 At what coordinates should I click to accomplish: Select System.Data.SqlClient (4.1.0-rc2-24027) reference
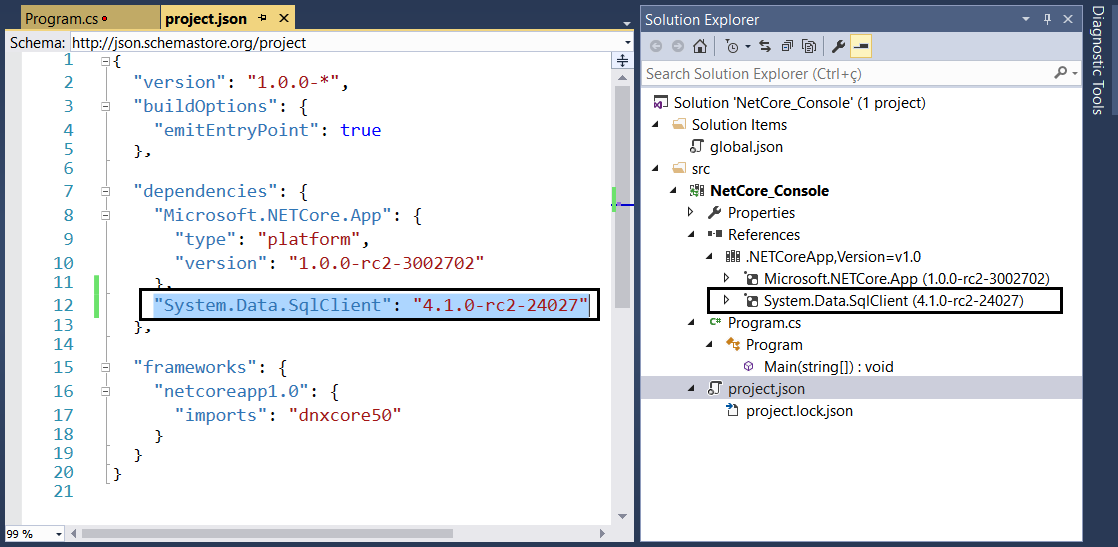(893, 301)
